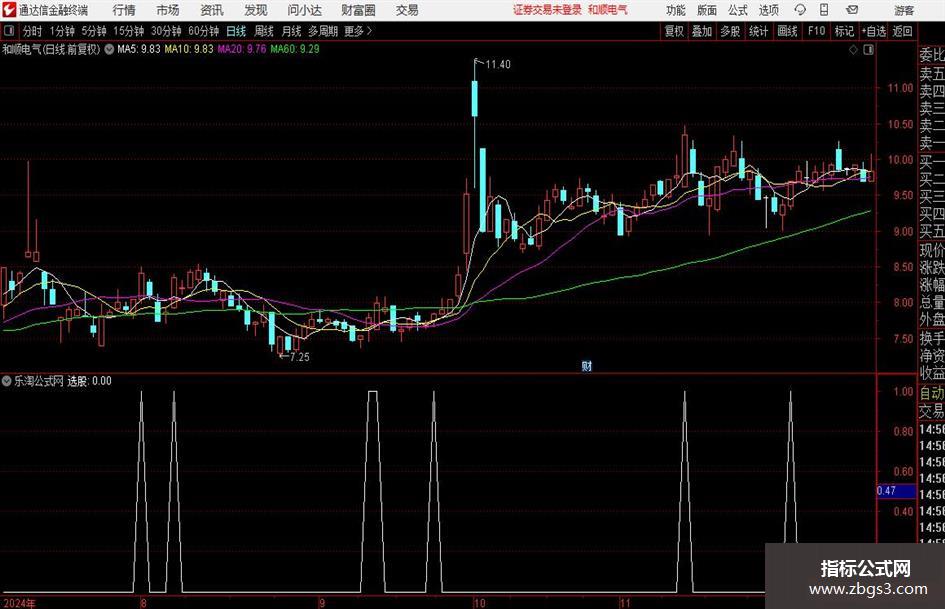Open the customer service headset icon
The width and height of the screenshot is (945, 609).
coord(800,10)
